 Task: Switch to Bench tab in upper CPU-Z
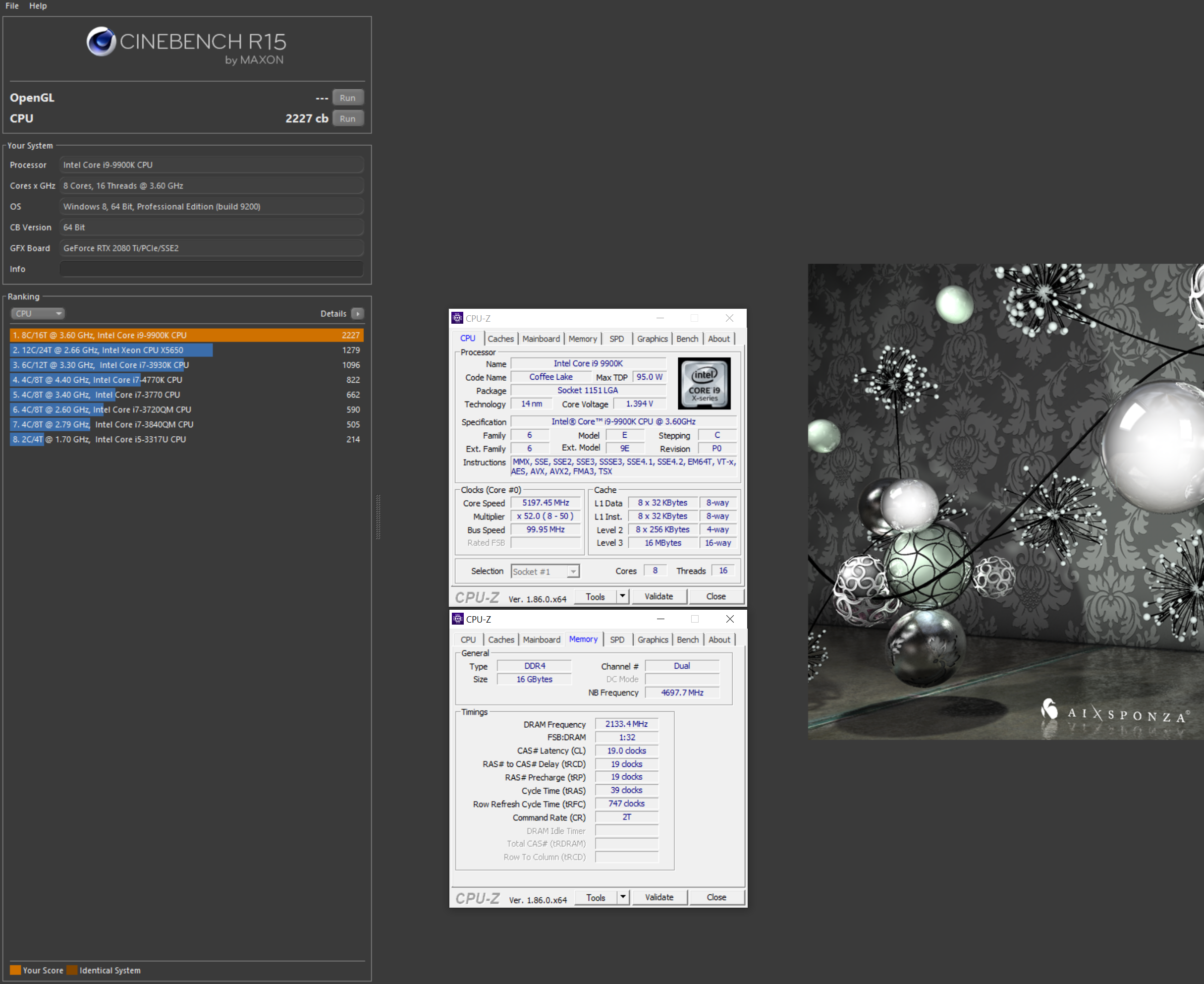click(x=687, y=339)
